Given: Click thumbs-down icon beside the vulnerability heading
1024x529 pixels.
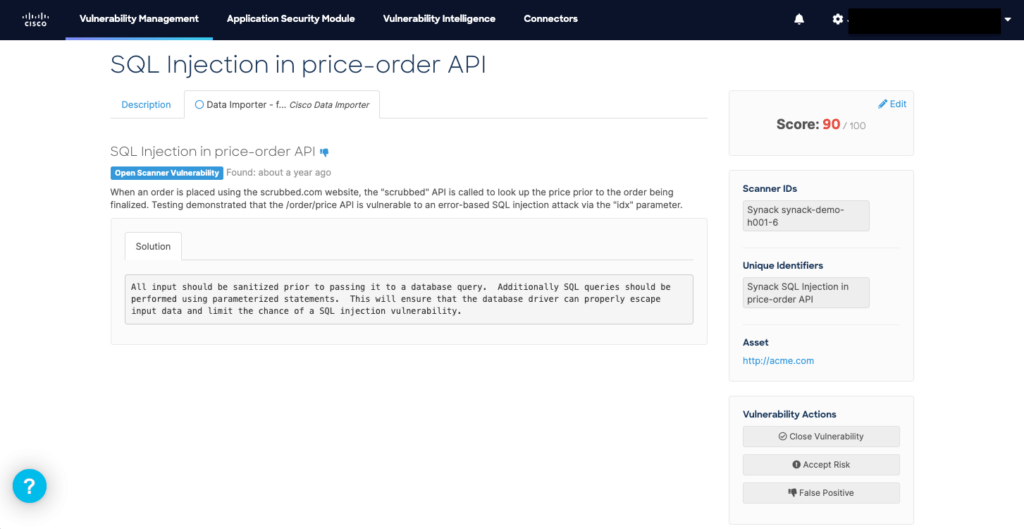Looking at the screenshot, I should tap(324, 152).
